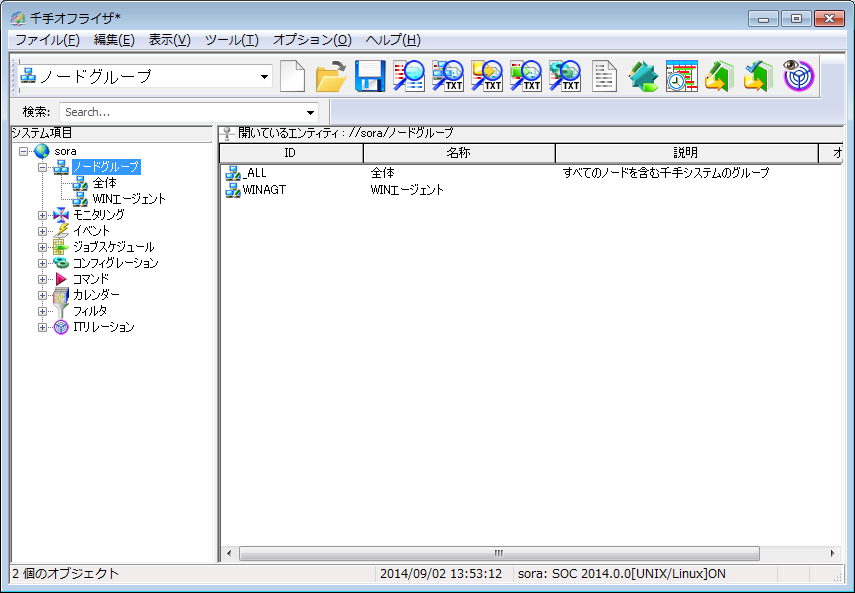Open the ファイル(F) menu
This screenshot has height=593, width=855.
pos(47,40)
